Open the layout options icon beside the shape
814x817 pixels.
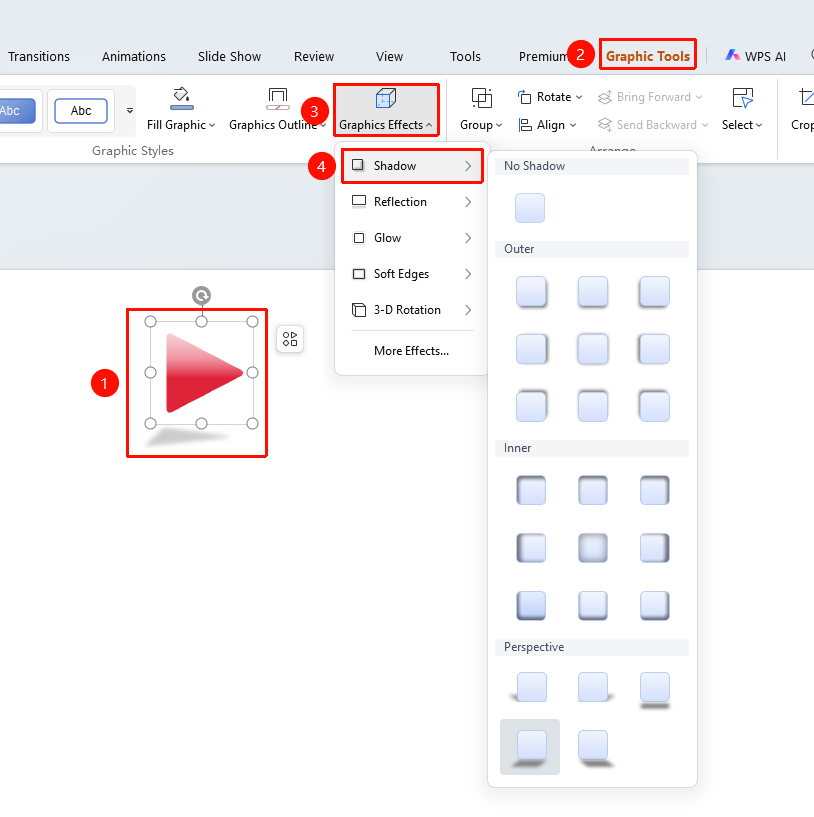tap(290, 339)
